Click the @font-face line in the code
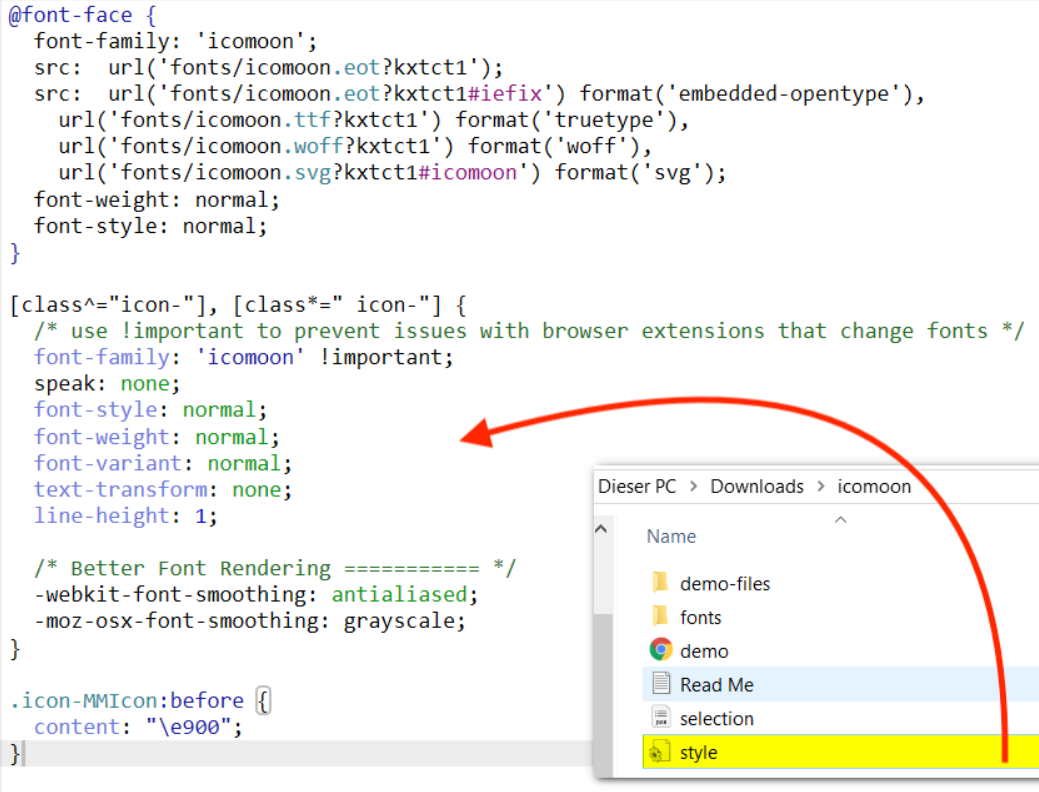Viewport: 1039px width, 792px height. point(82,15)
